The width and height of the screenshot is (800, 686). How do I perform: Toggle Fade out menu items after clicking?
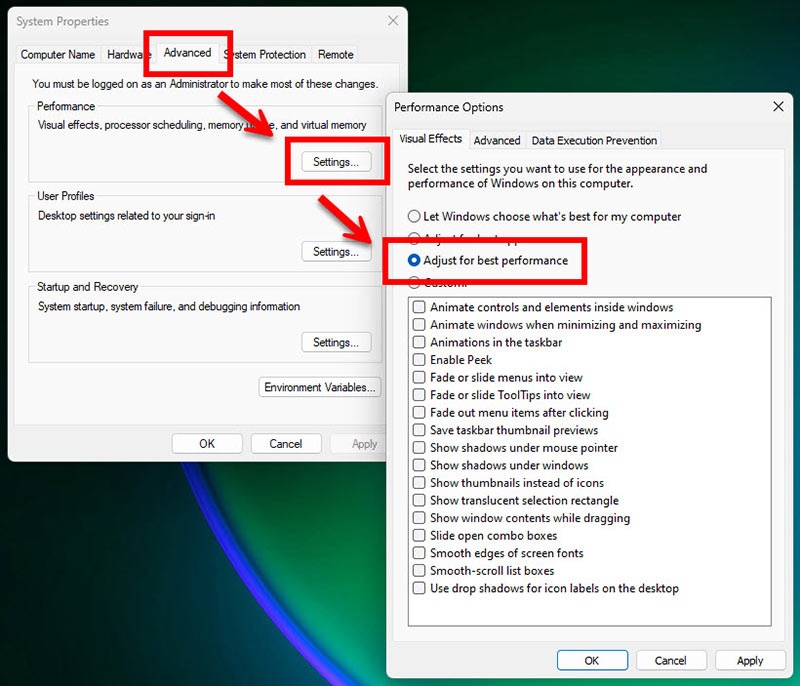pyautogui.click(x=511, y=413)
